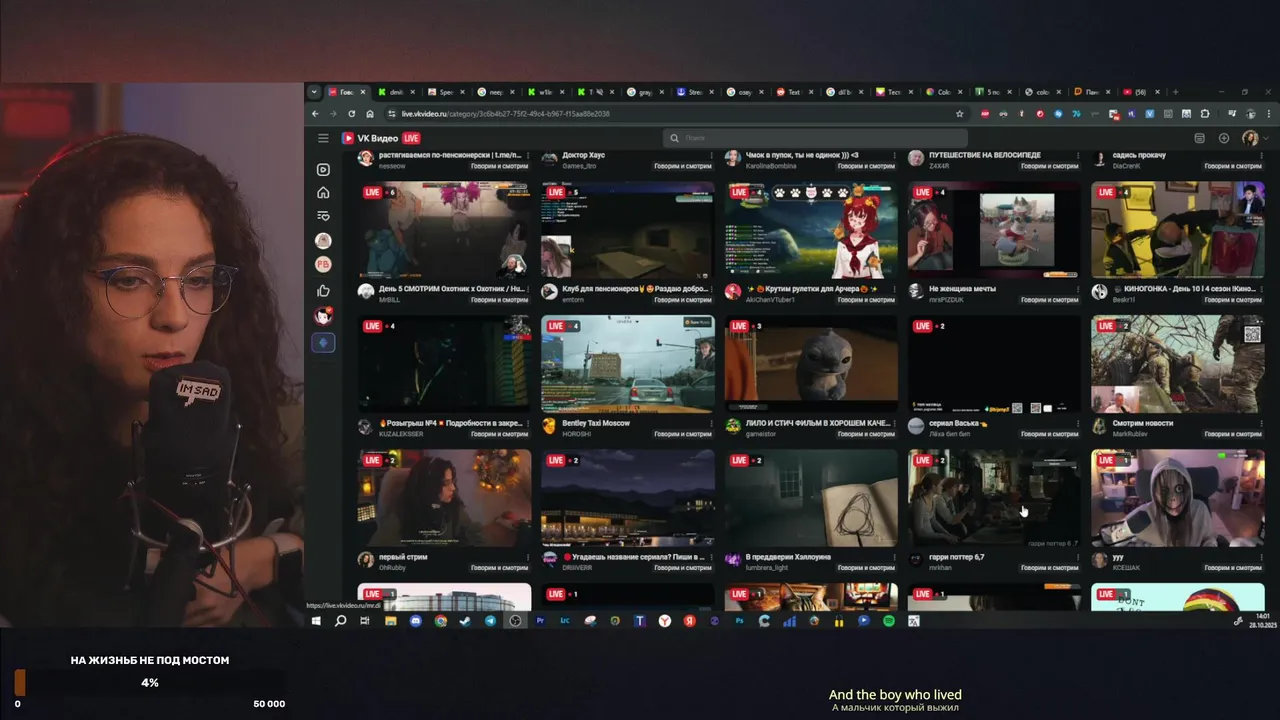Open Yandex Browser from the taskbar

pos(665,621)
